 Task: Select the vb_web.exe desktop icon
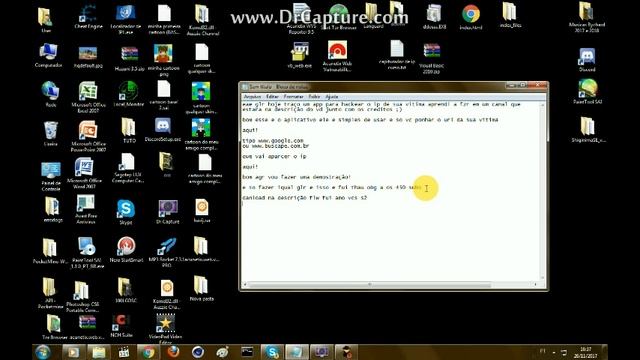(x=300, y=55)
